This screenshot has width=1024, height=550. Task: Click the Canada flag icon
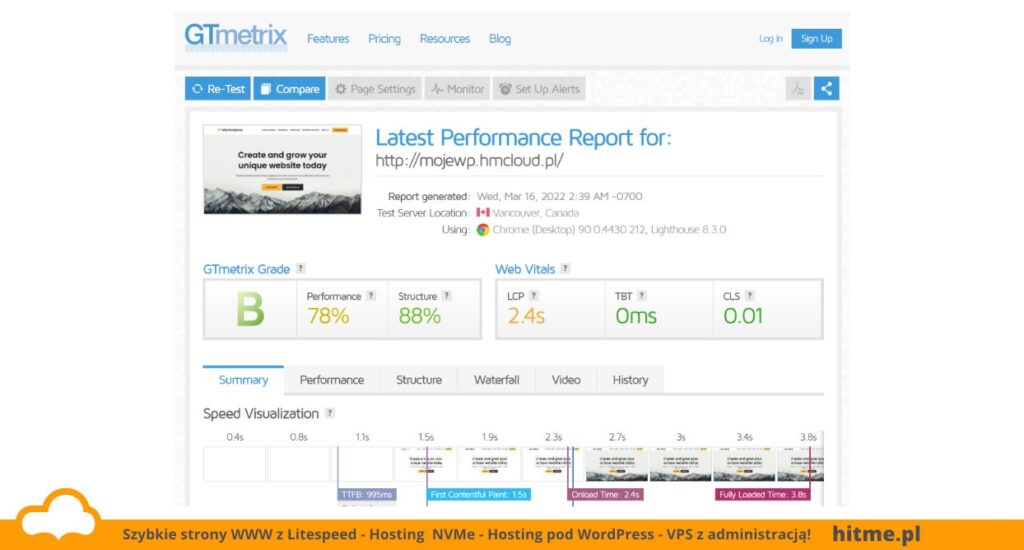click(x=483, y=212)
